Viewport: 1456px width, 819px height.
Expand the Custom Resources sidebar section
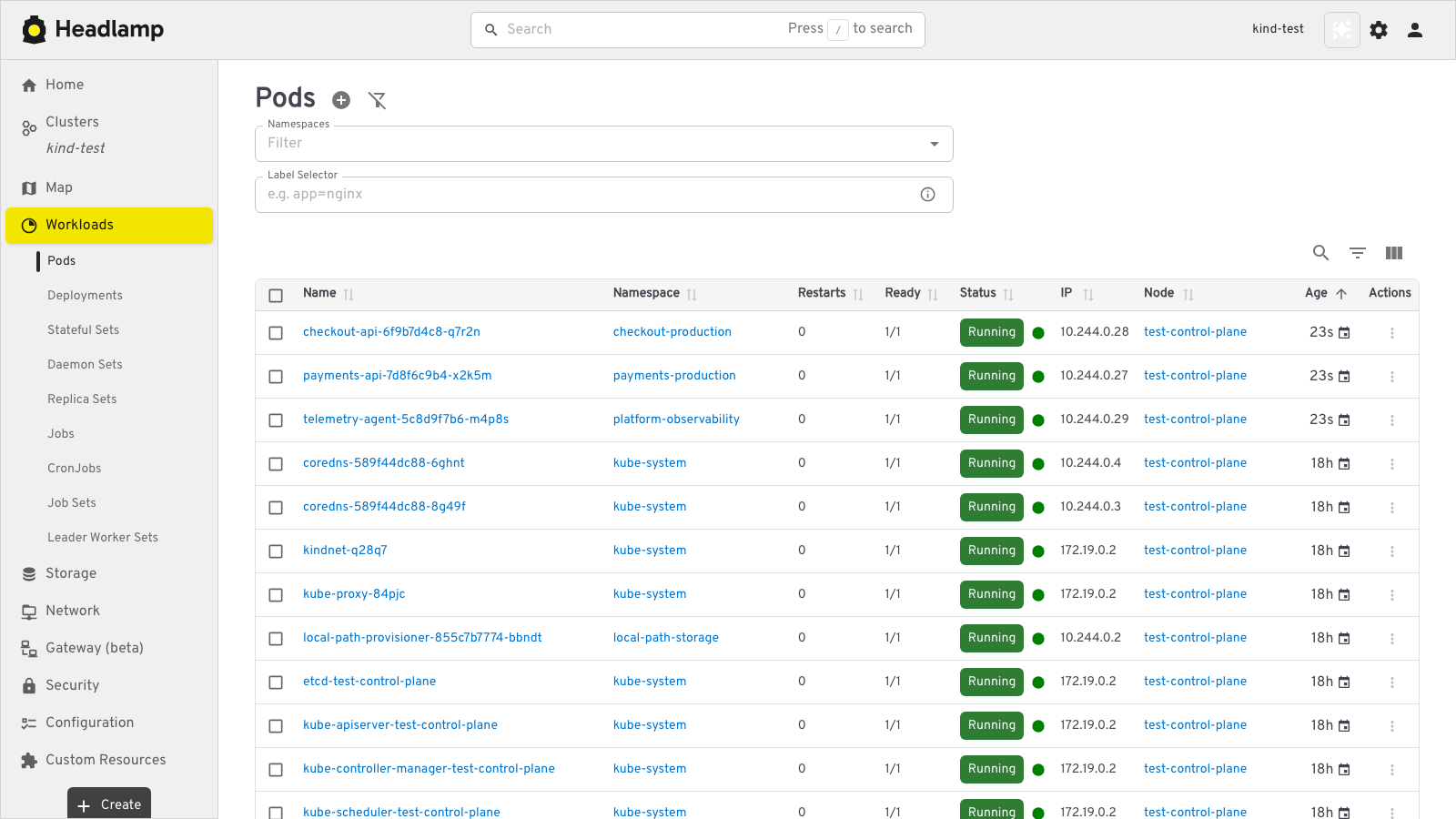click(109, 760)
